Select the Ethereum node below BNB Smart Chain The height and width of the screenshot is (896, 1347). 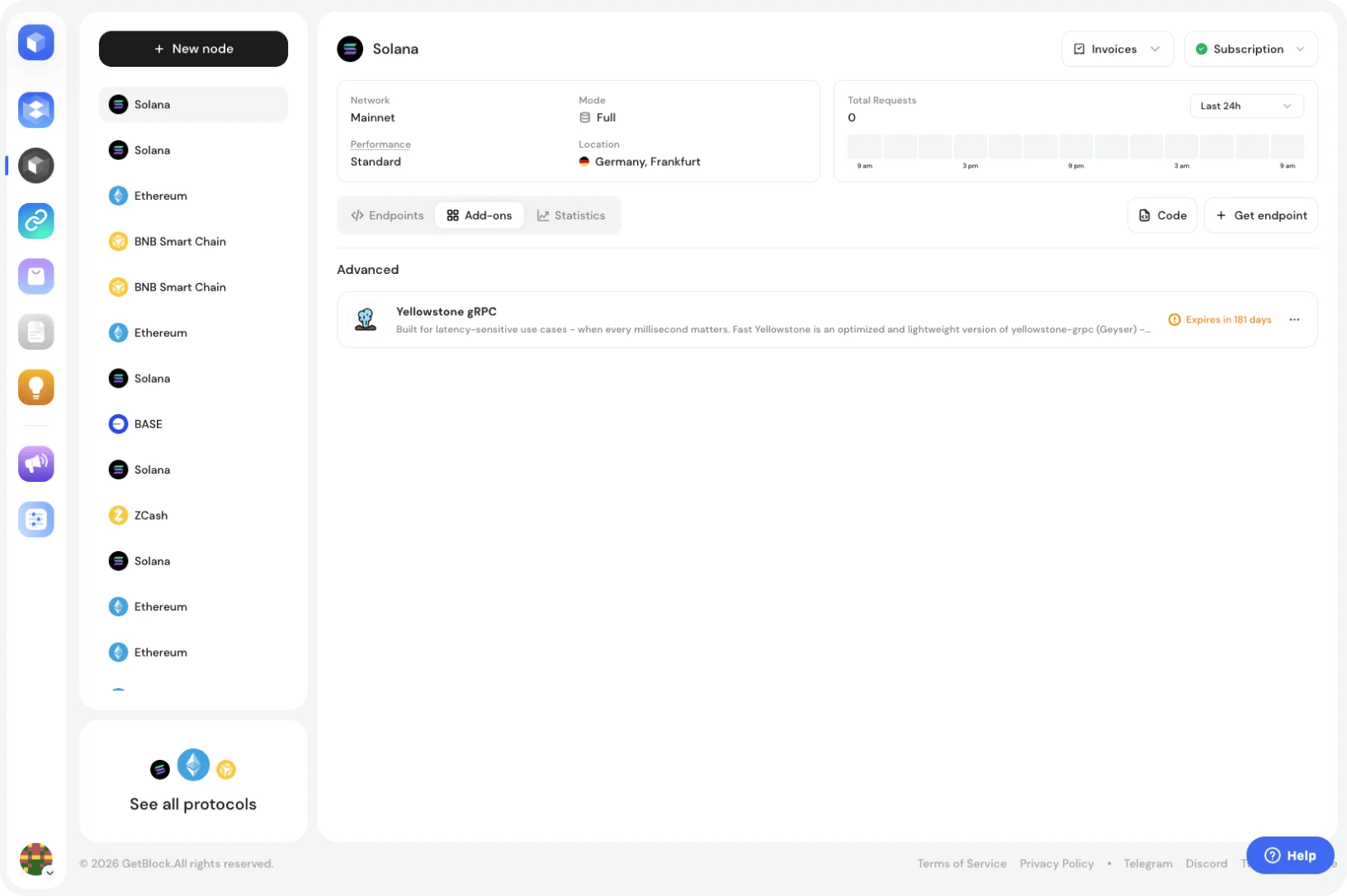[160, 332]
